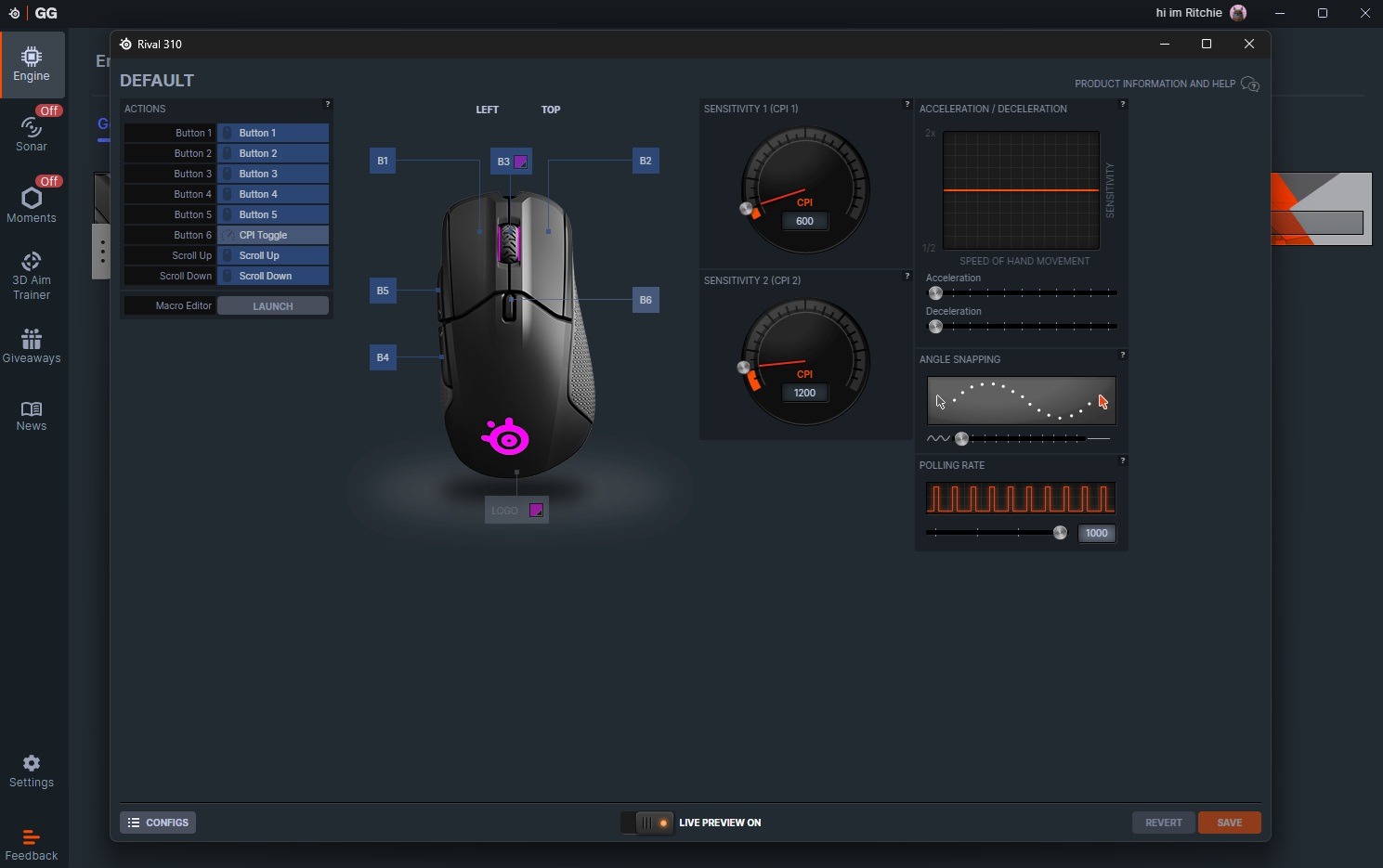Open Button 5 action dropdown
1383x868 pixels.
273,214
